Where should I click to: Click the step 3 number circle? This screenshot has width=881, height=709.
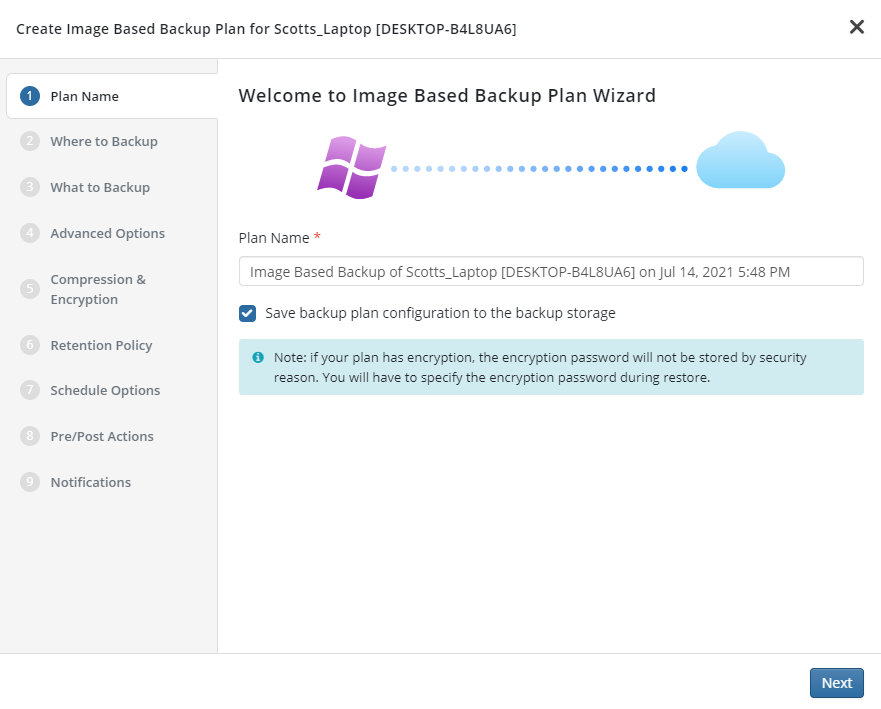30,187
